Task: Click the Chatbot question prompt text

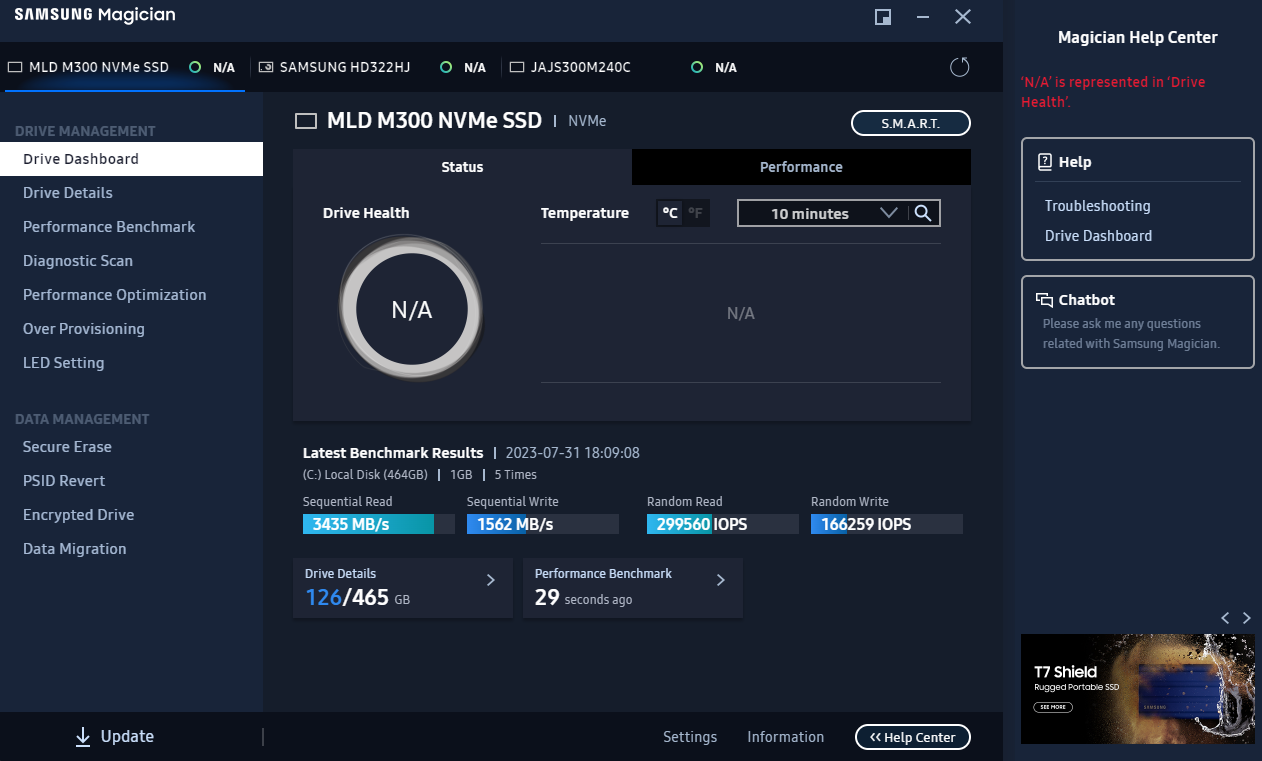Action: pos(1131,333)
